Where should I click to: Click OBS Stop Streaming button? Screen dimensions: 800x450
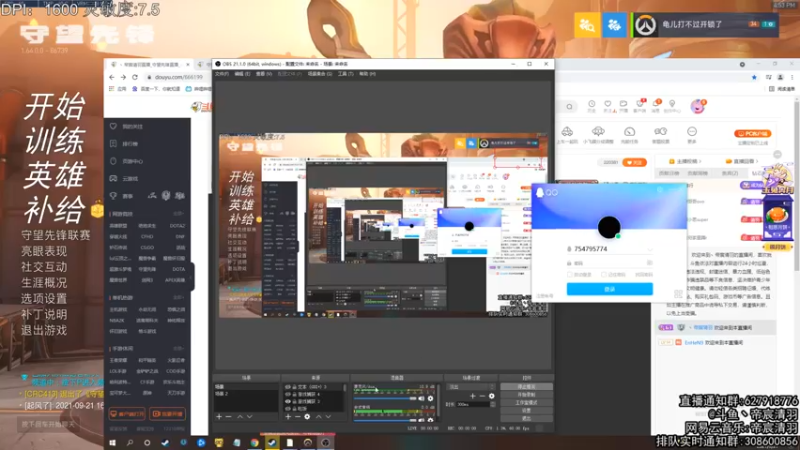coord(527,387)
